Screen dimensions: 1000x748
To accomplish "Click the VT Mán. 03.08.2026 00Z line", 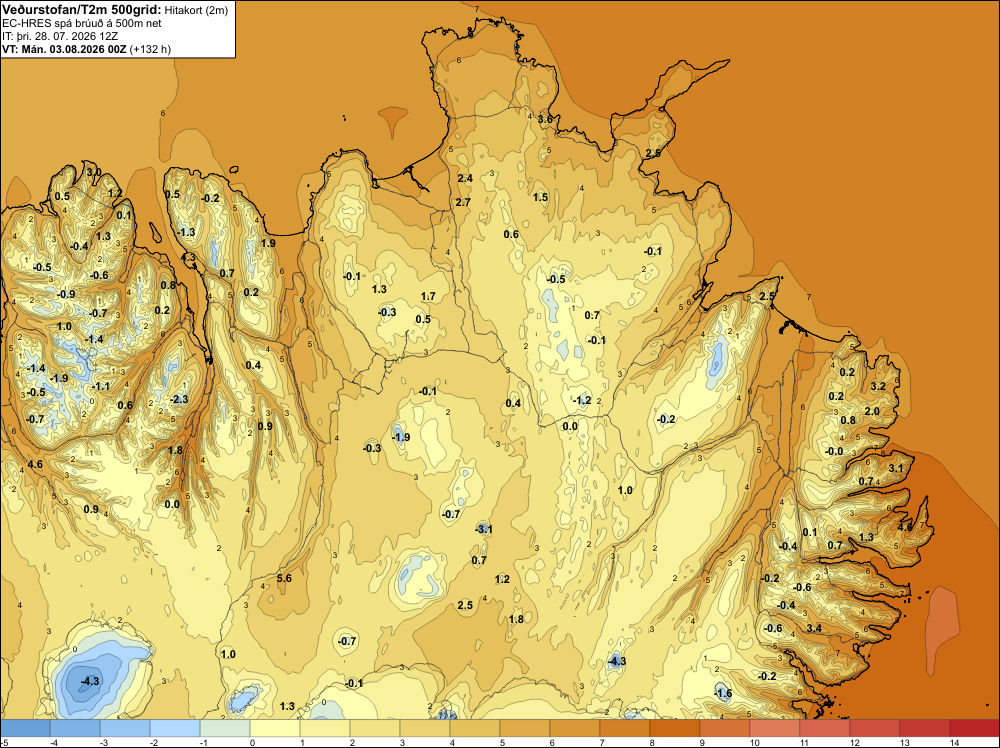I will [x=86, y=49].
